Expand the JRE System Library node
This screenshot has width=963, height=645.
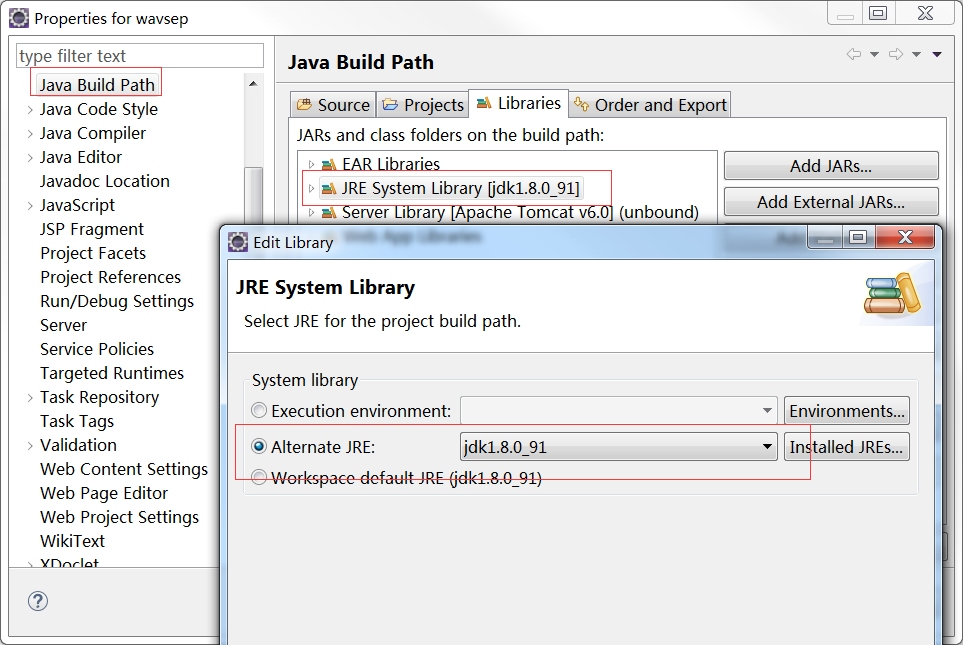tap(311, 189)
